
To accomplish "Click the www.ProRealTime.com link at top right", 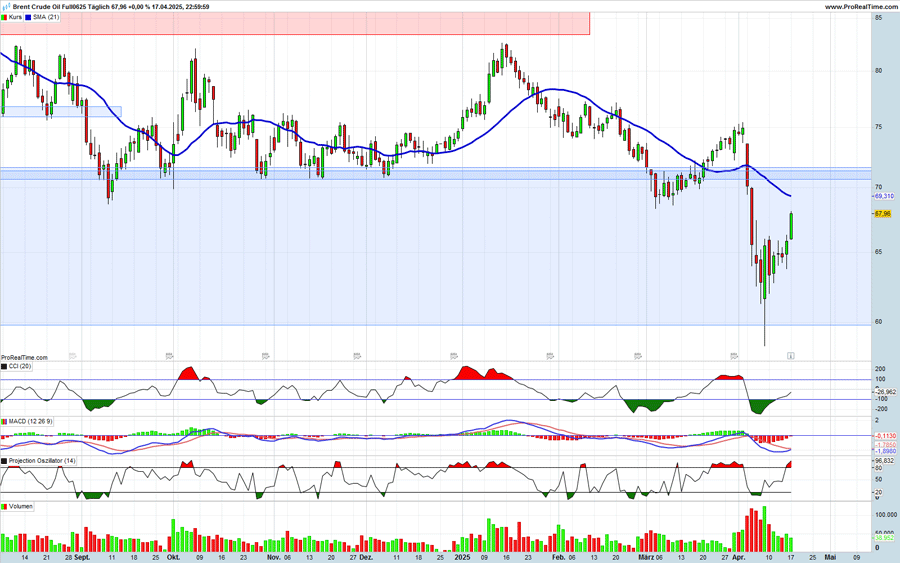I will [860, 6].
